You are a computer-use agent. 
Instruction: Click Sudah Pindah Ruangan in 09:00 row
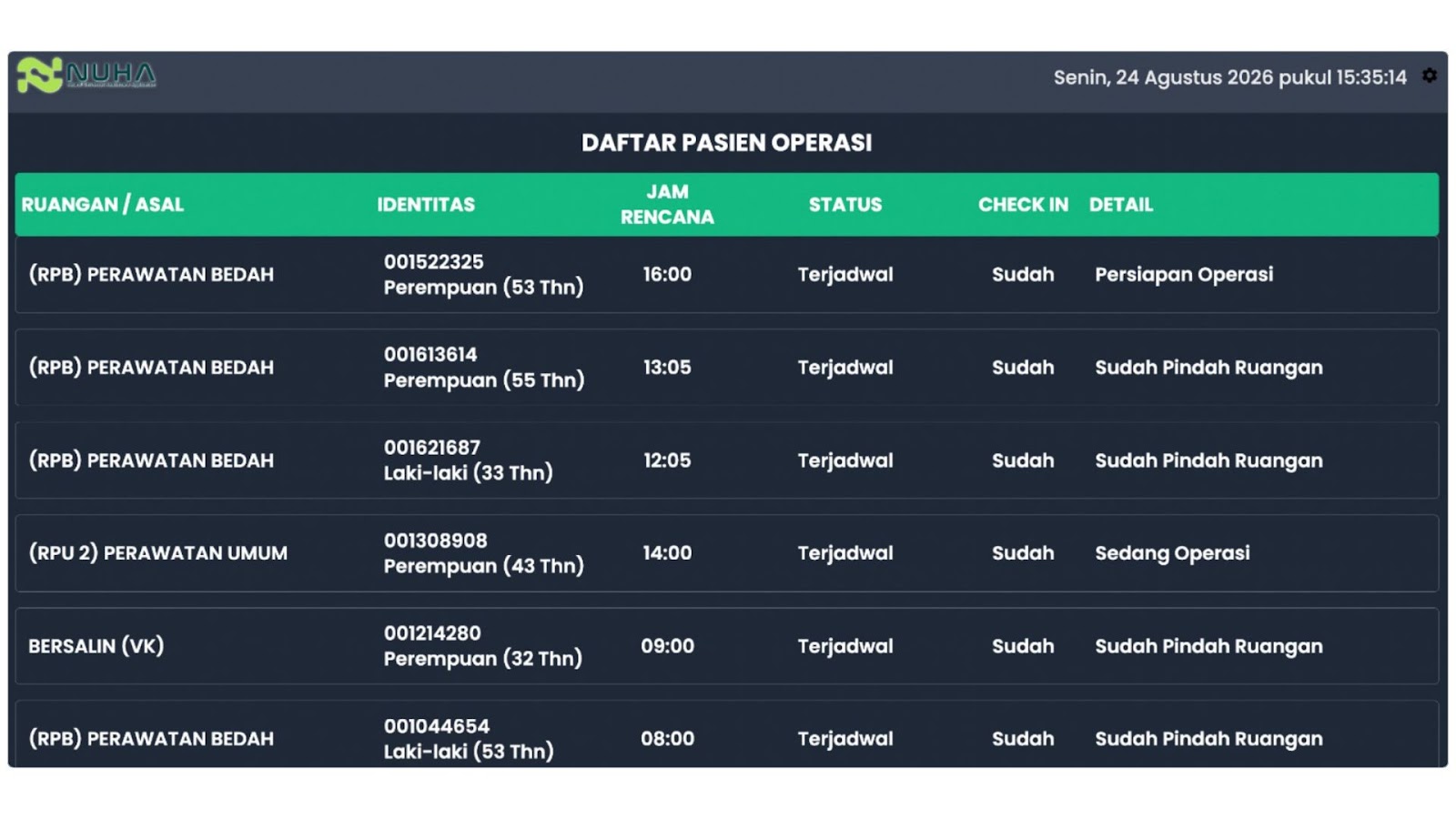[1208, 646]
